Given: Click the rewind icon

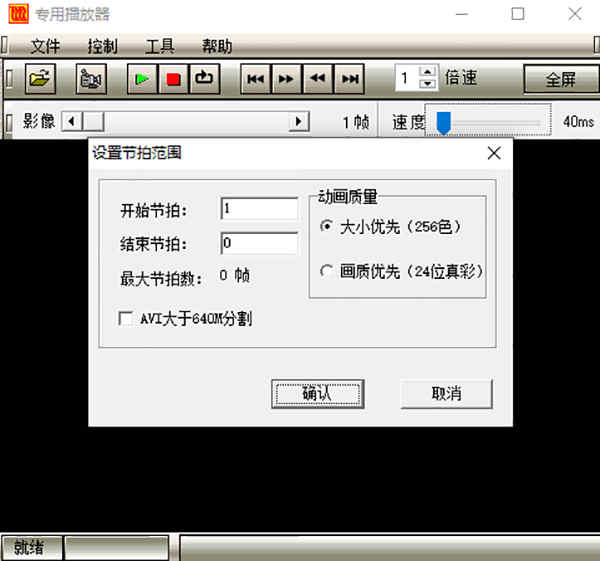Looking at the screenshot, I should (x=318, y=79).
